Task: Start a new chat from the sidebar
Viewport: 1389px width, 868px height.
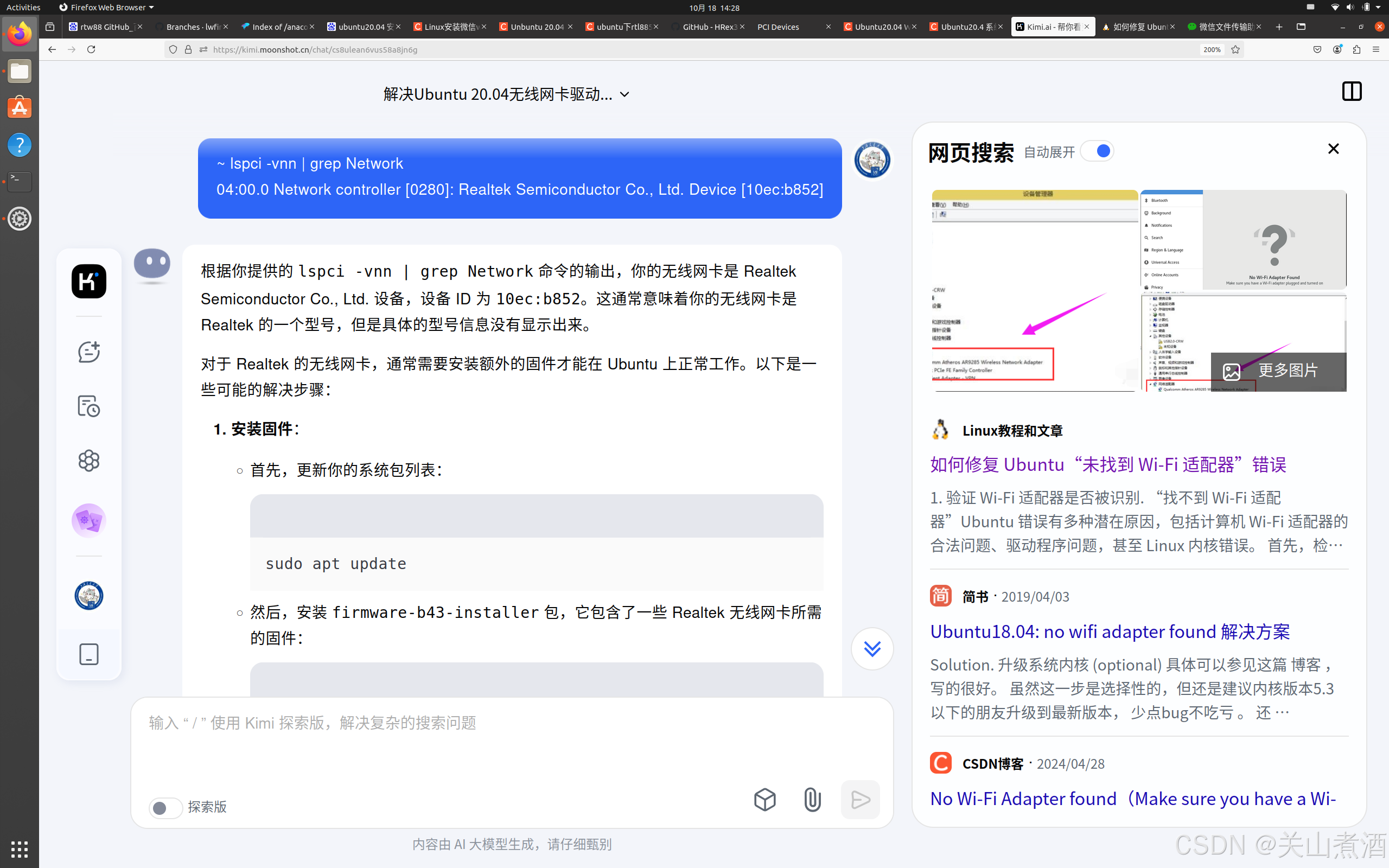Action: tap(89, 352)
